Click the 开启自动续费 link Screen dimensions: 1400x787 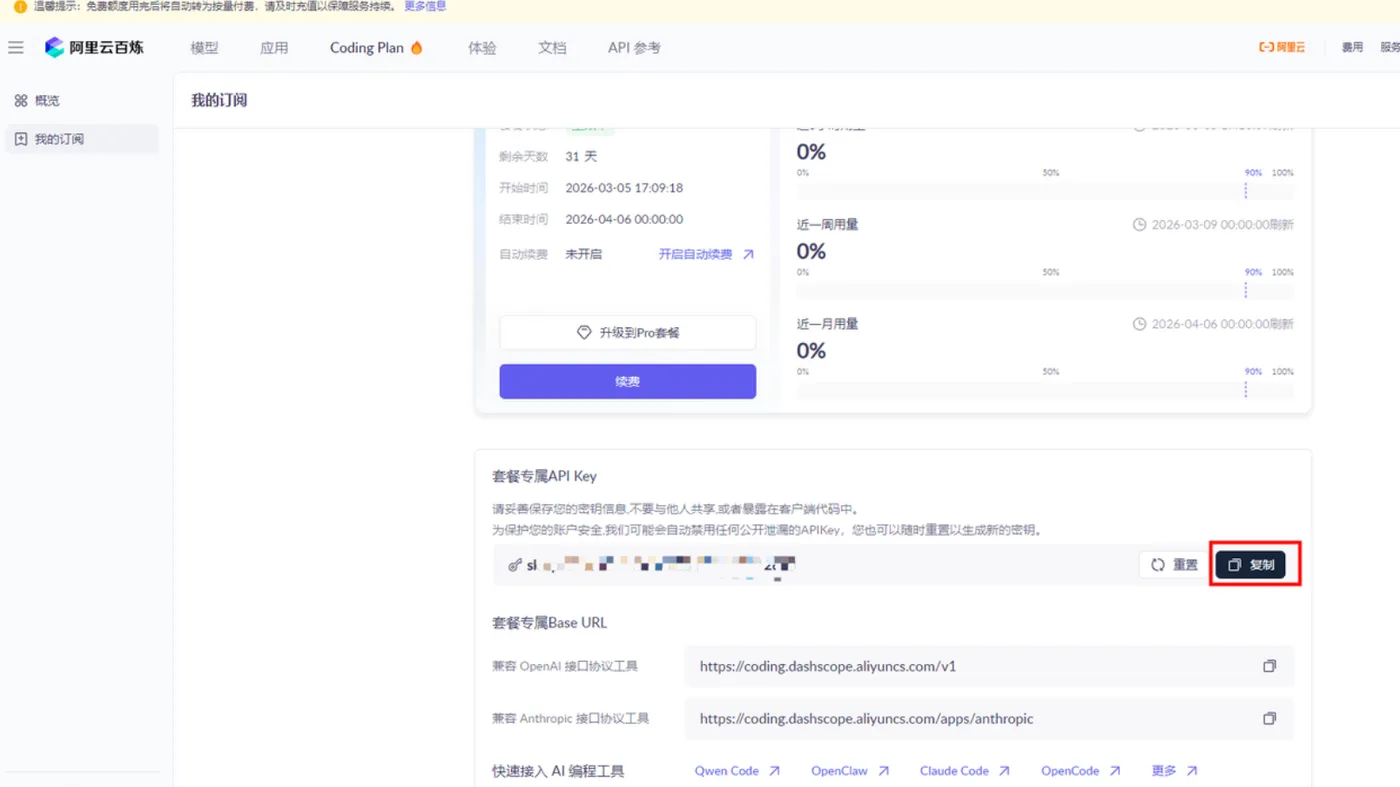coord(706,254)
